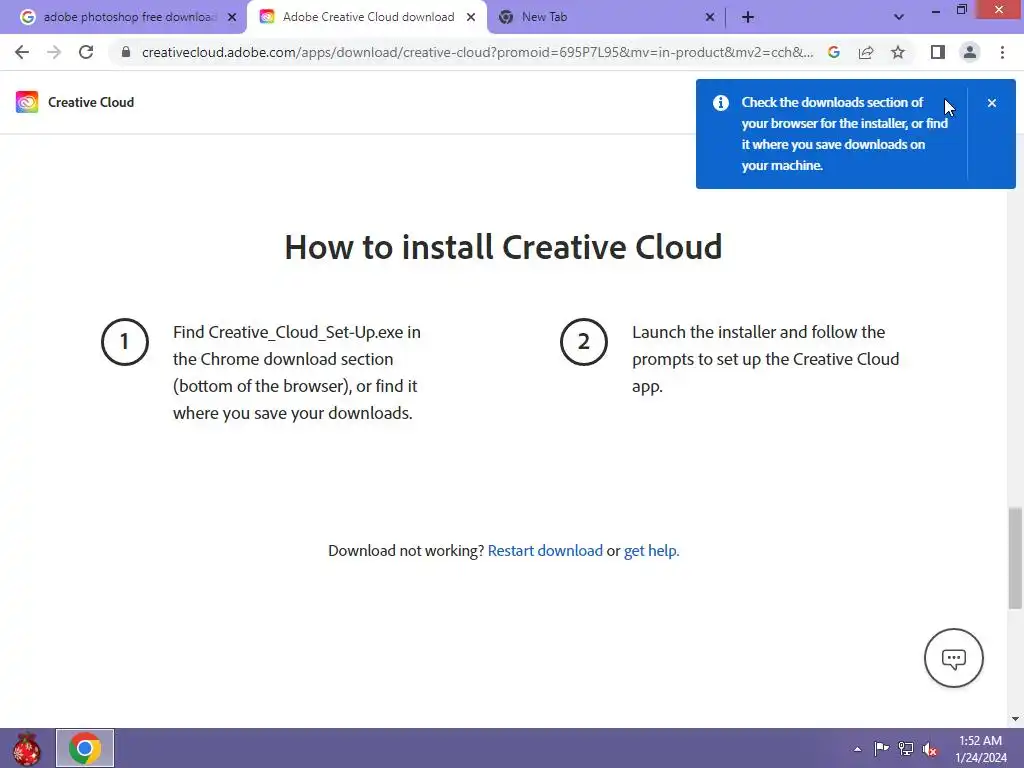
Task: Minimize the Chrome window
Action: [935, 10]
